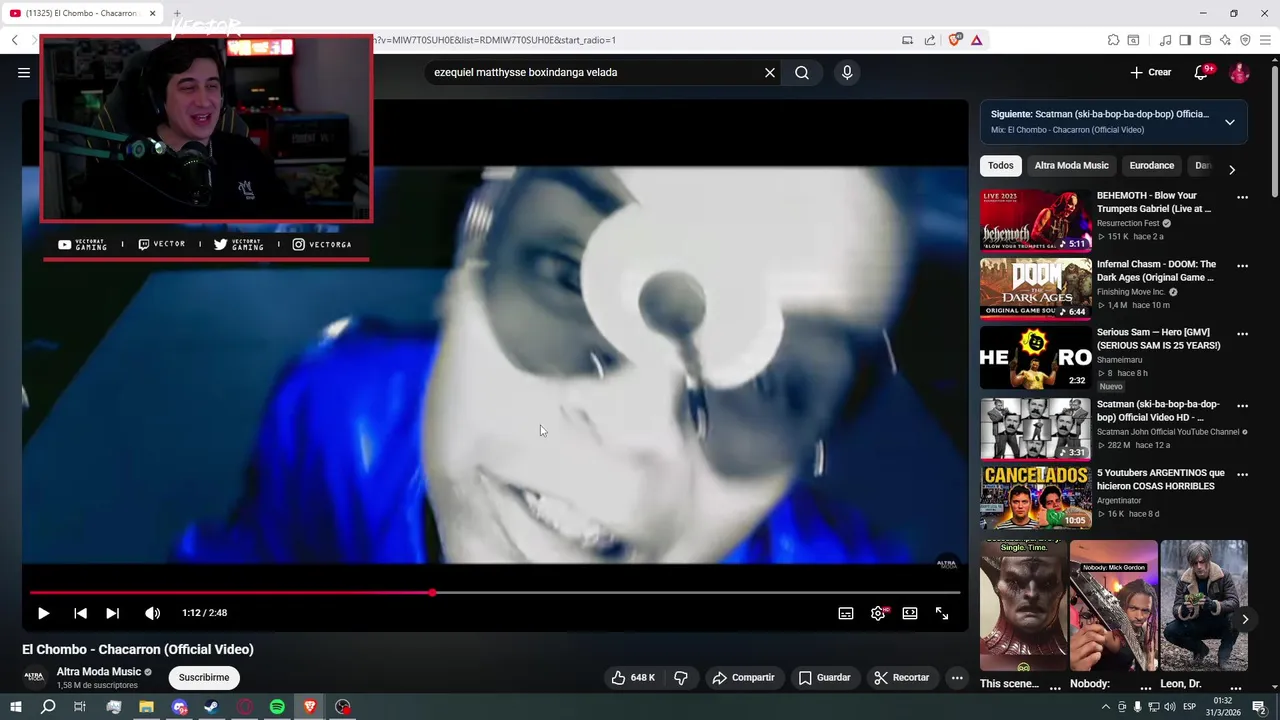Open the 'Nobody: Mick Gordon' Short
The height and width of the screenshot is (720, 1280).
pos(1114,606)
